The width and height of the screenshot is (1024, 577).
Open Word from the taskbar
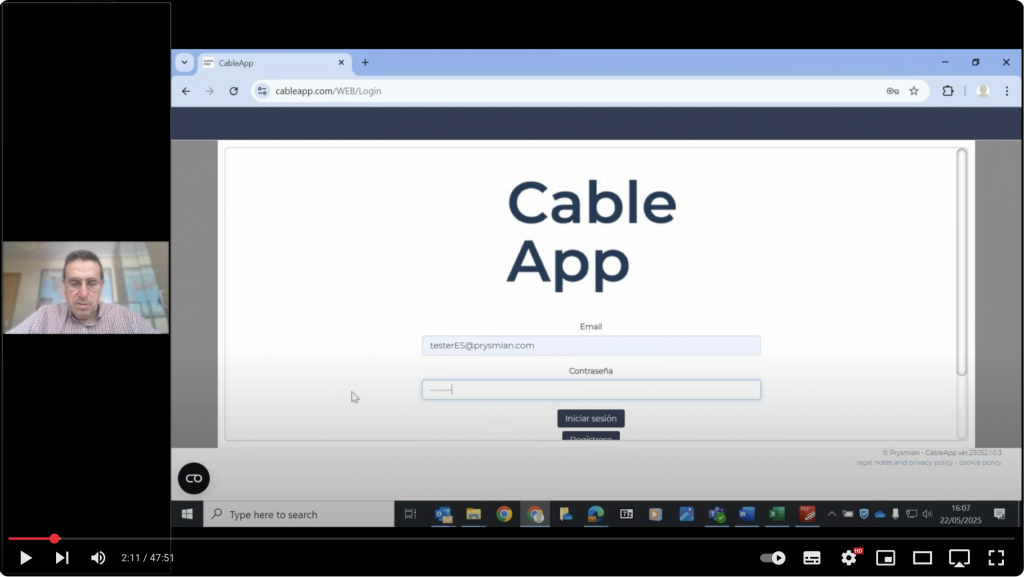click(746, 514)
